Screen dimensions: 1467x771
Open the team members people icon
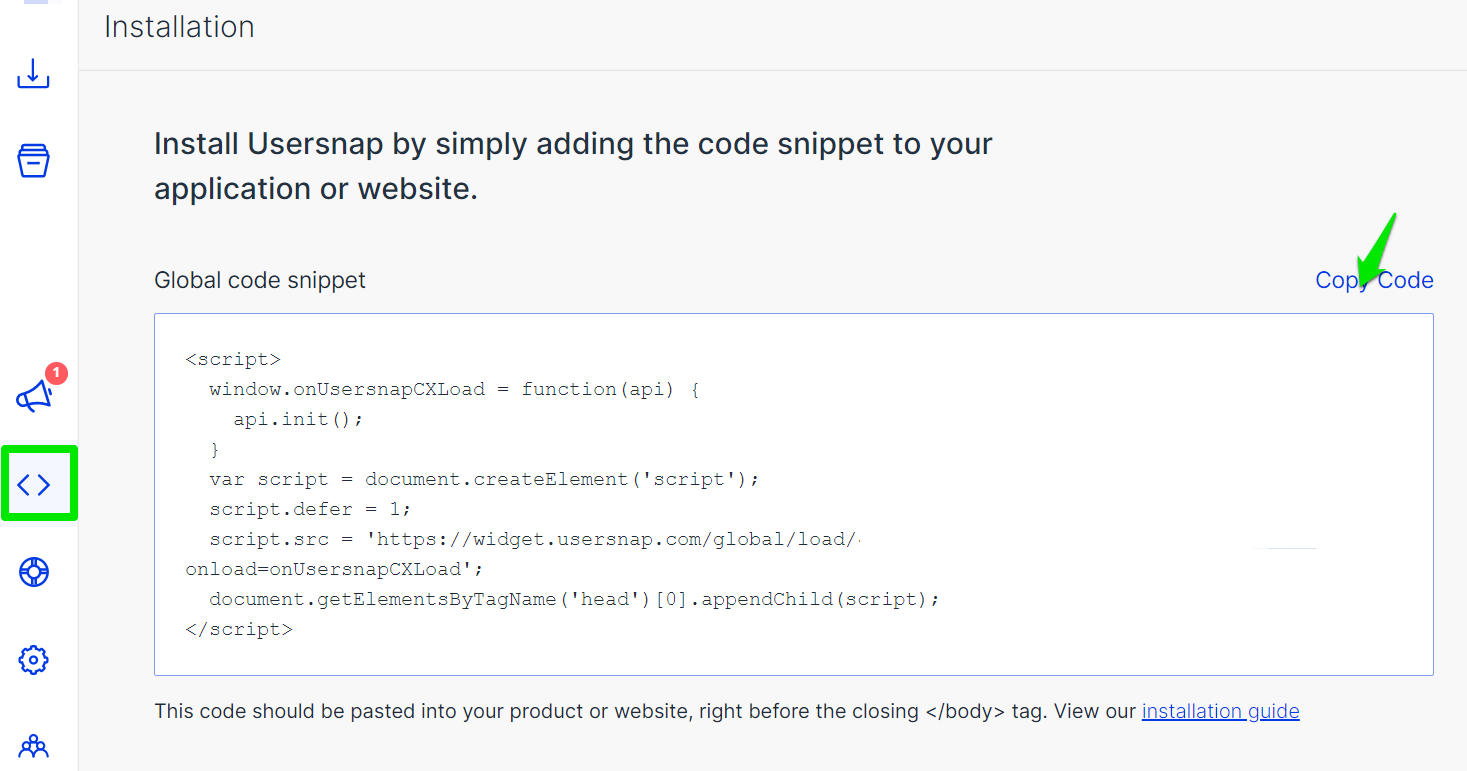(x=34, y=746)
